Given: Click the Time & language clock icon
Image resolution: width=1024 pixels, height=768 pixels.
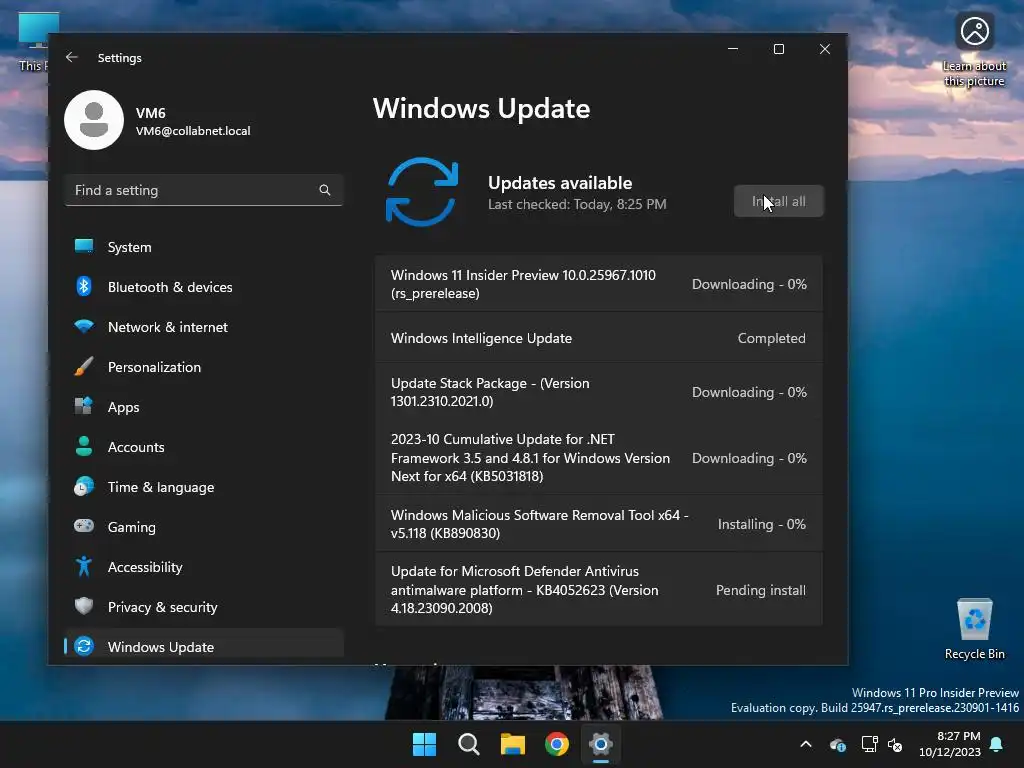Looking at the screenshot, I should click(x=84, y=487).
